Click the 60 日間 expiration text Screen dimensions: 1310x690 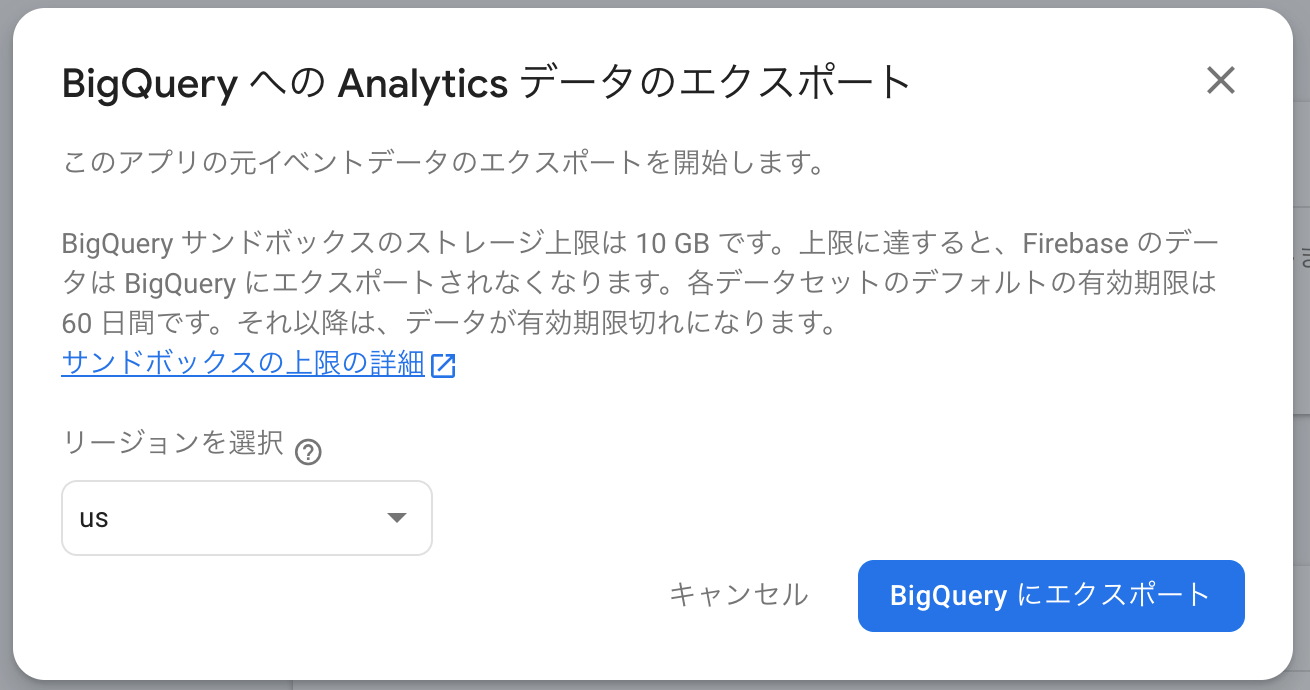105,323
